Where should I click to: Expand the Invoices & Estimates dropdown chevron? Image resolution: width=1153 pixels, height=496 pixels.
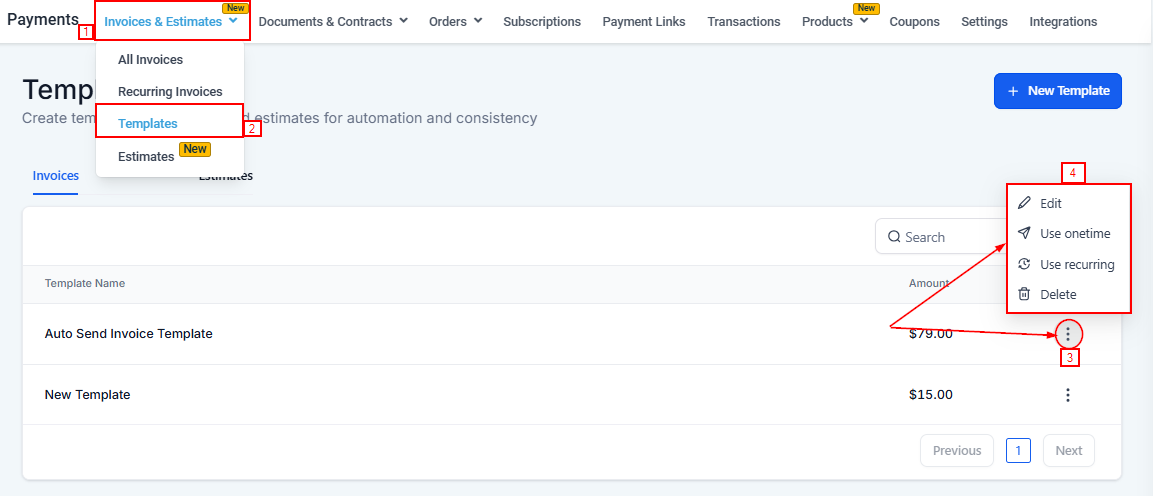point(233,21)
